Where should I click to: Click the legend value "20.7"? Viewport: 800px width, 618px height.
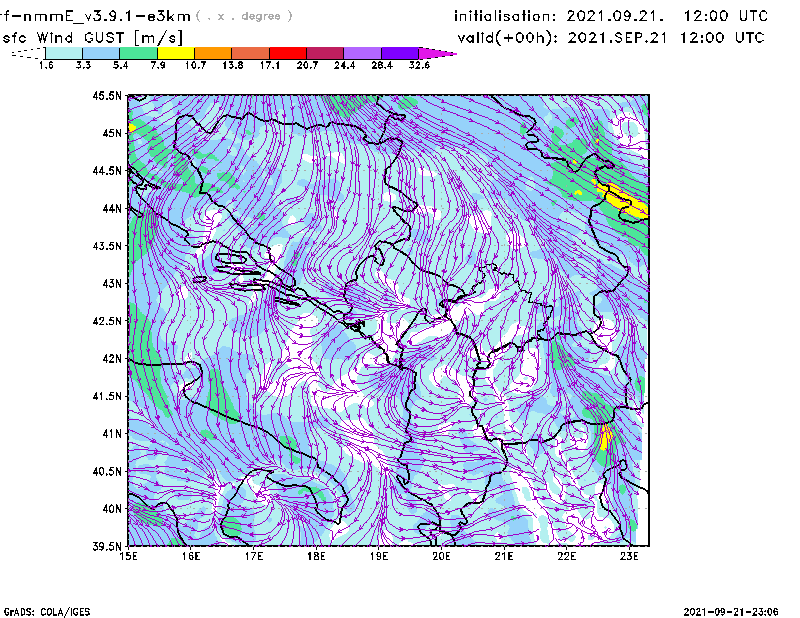tap(307, 65)
